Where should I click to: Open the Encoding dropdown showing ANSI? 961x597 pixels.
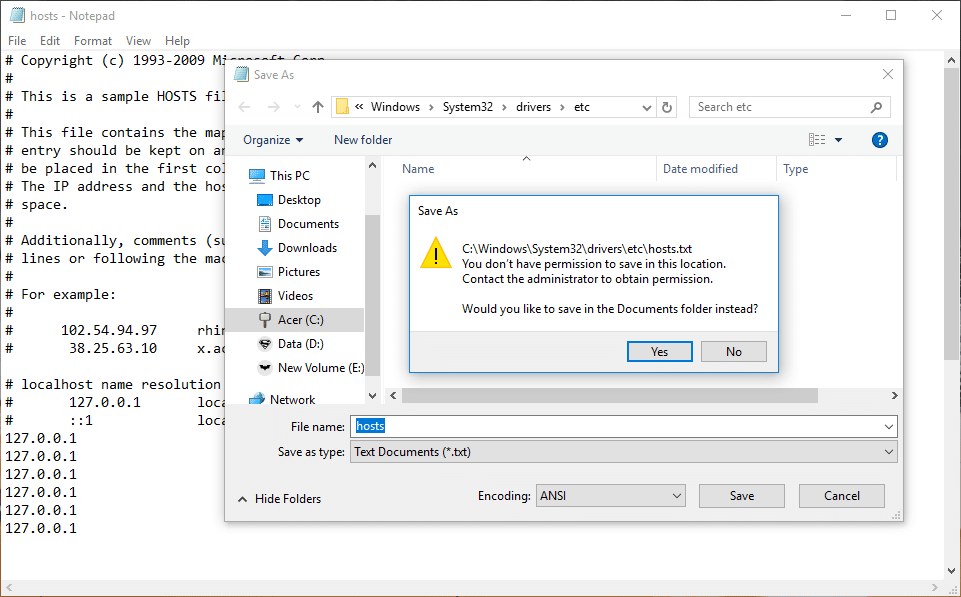610,495
